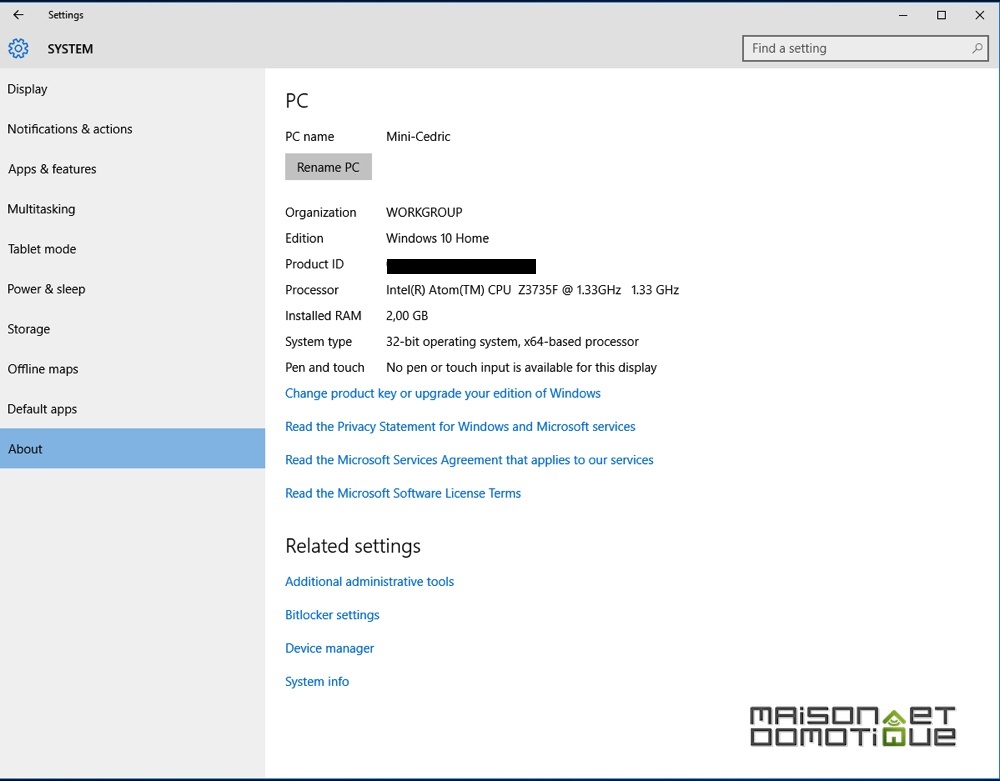Click the 2,00 GB RAM value
This screenshot has height=781, width=1000.
point(407,316)
